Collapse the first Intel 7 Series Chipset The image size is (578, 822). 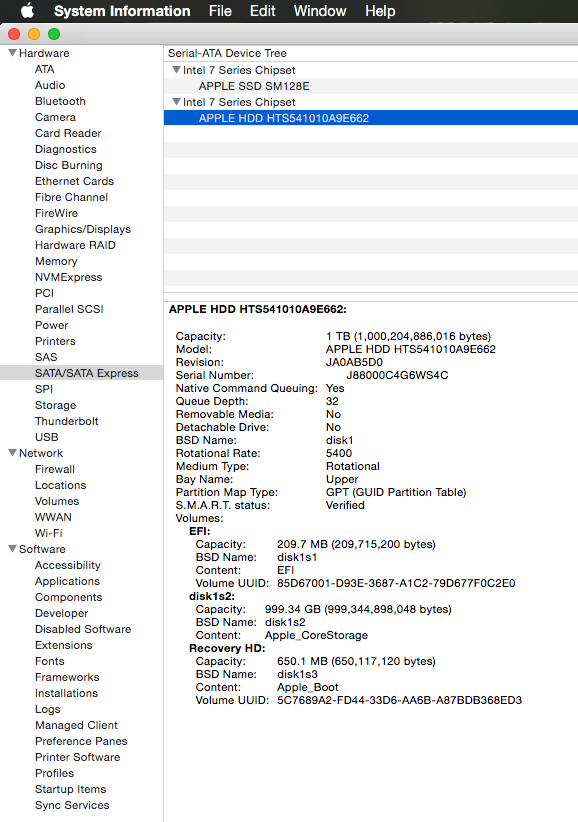176,69
